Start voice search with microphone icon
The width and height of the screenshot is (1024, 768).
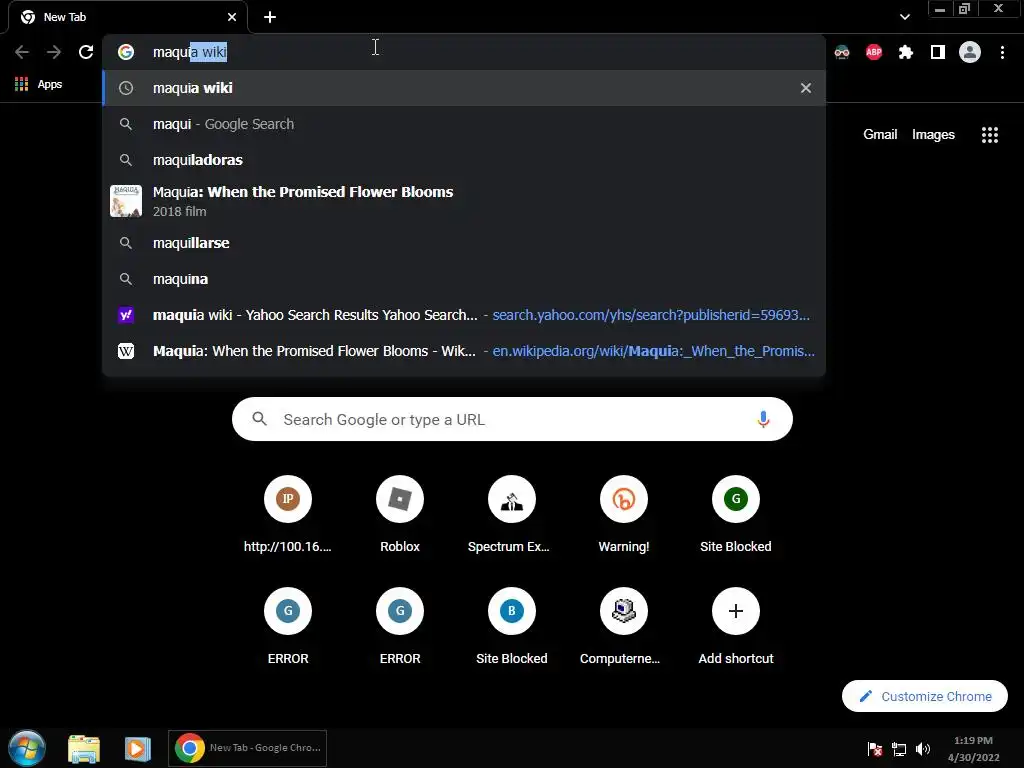pos(763,419)
